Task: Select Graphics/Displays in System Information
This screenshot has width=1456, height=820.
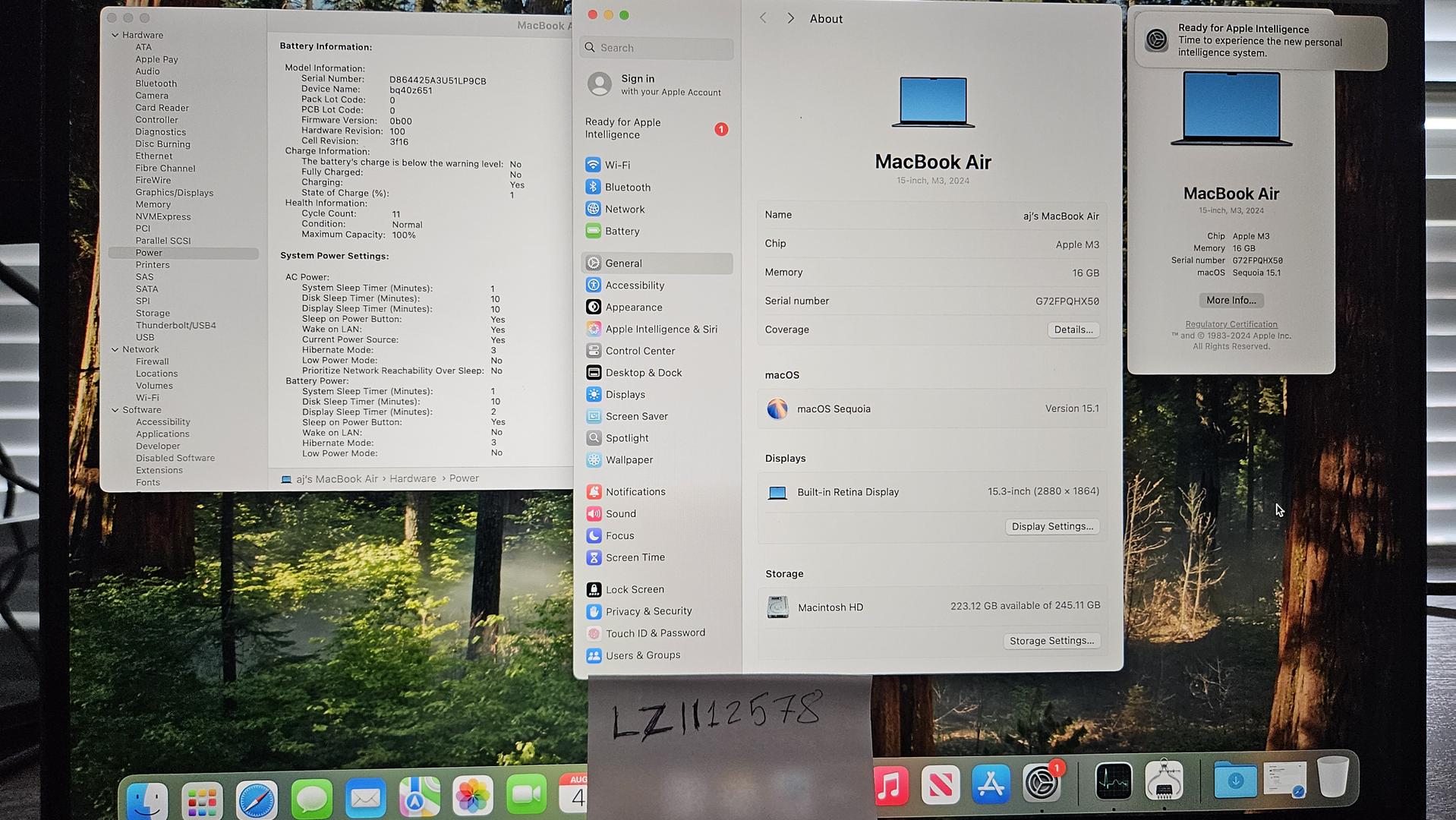Action: click(x=175, y=192)
